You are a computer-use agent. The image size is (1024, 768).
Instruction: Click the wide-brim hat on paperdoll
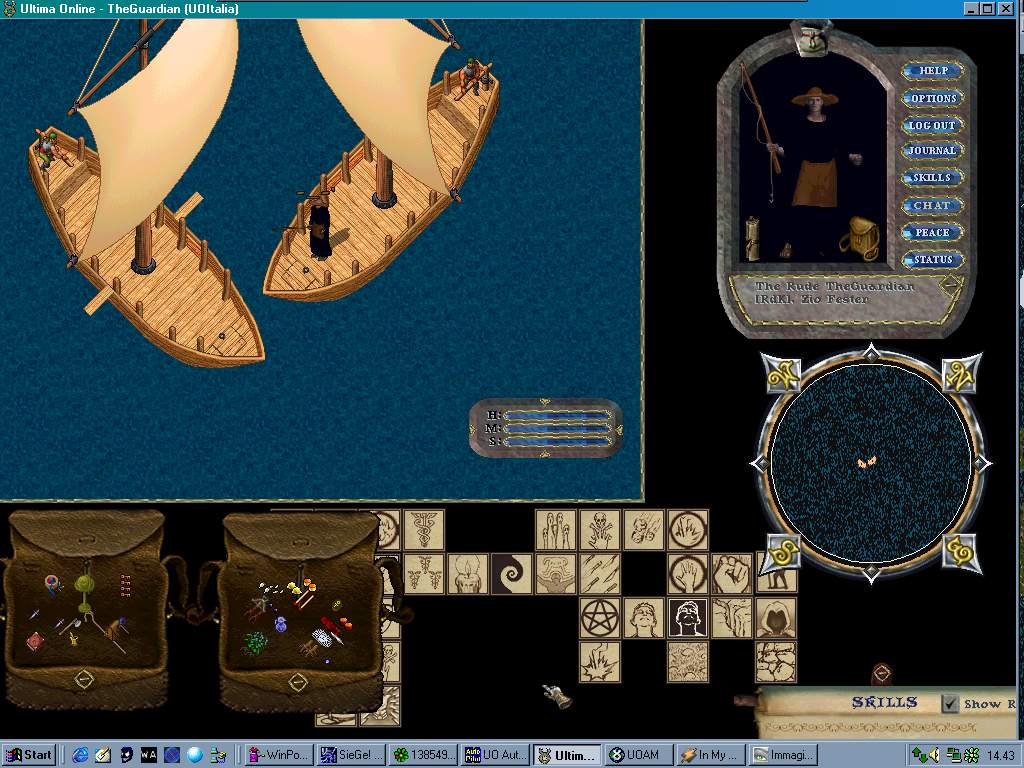point(814,97)
